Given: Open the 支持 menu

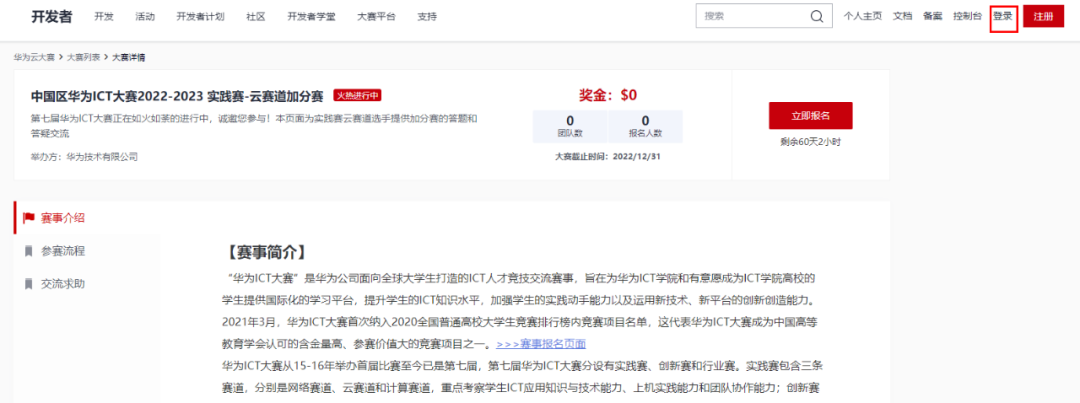Looking at the screenshot, I should coord(427,17).
